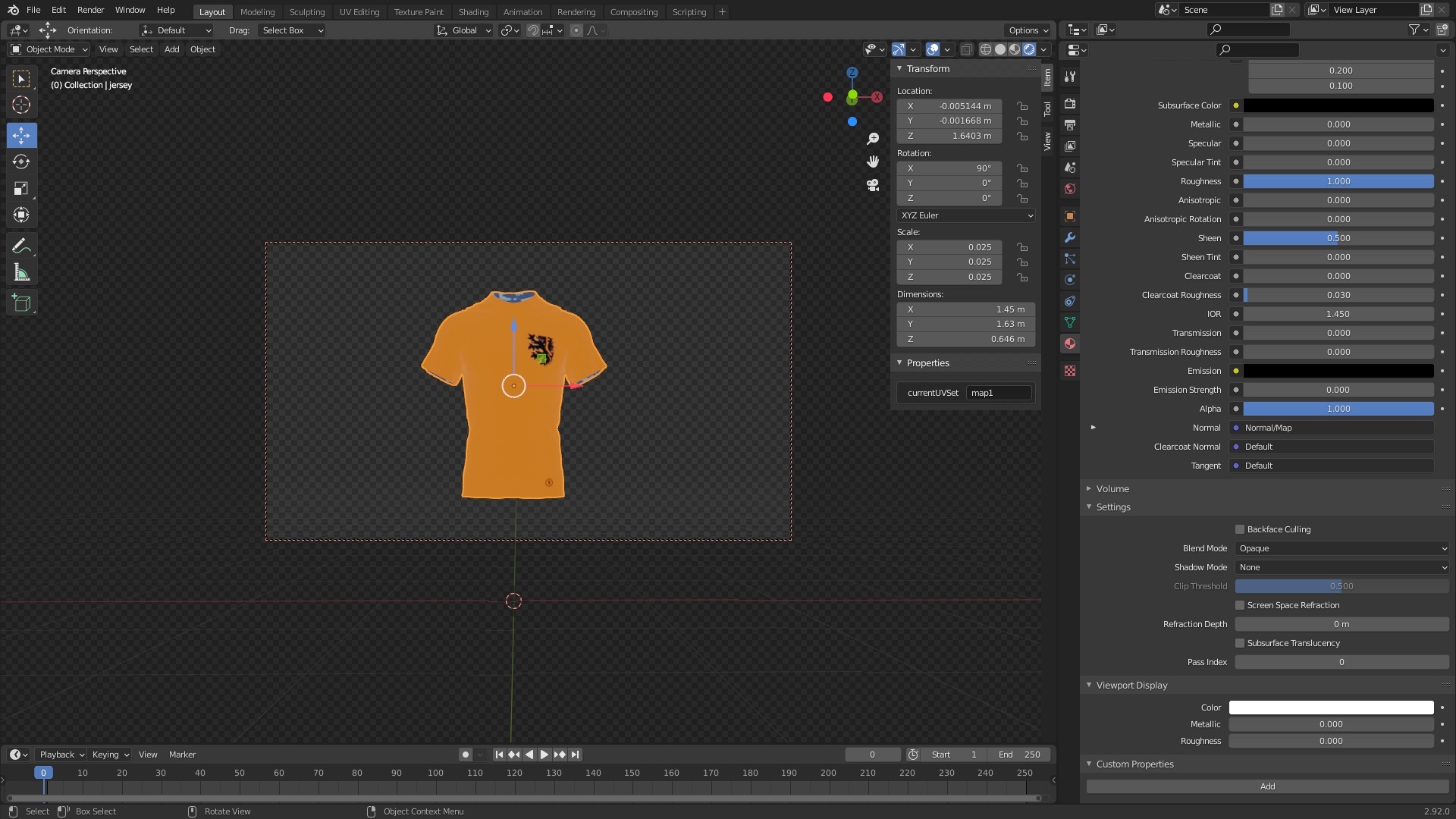Enable Subsurface Translucency checkbox
Image resolution: width=1456 pixels, height=819 pixels.
click(x=1240, y=643)
